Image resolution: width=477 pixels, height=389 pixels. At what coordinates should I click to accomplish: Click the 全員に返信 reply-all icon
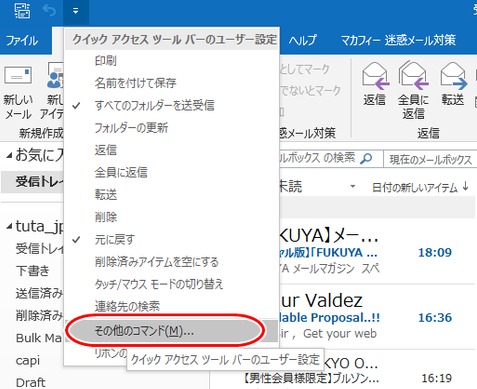[414, 75]
